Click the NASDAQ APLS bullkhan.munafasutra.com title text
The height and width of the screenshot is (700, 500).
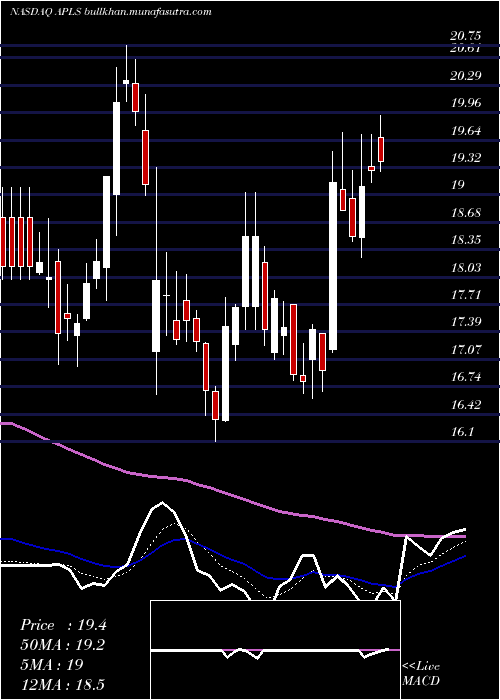click(111, 12)
